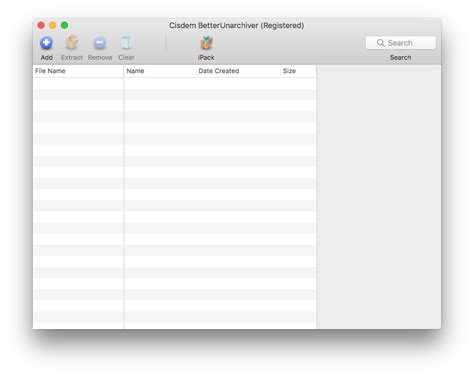Minimize the window with yellow button
The image size is (474, 376).
pos(53,25)
